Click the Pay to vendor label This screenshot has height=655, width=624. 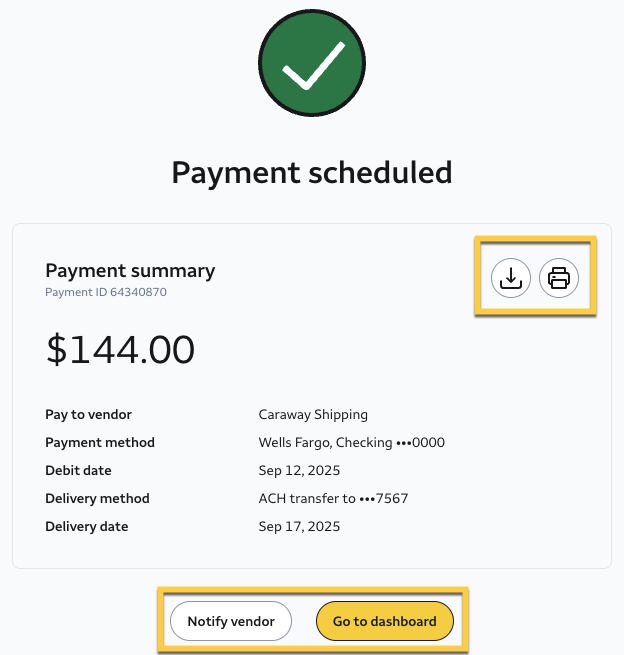coord(88,414)
